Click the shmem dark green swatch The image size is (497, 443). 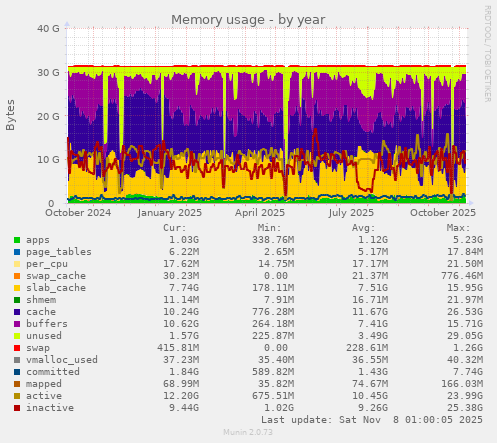pyautogui.click(x=17, y=300)
